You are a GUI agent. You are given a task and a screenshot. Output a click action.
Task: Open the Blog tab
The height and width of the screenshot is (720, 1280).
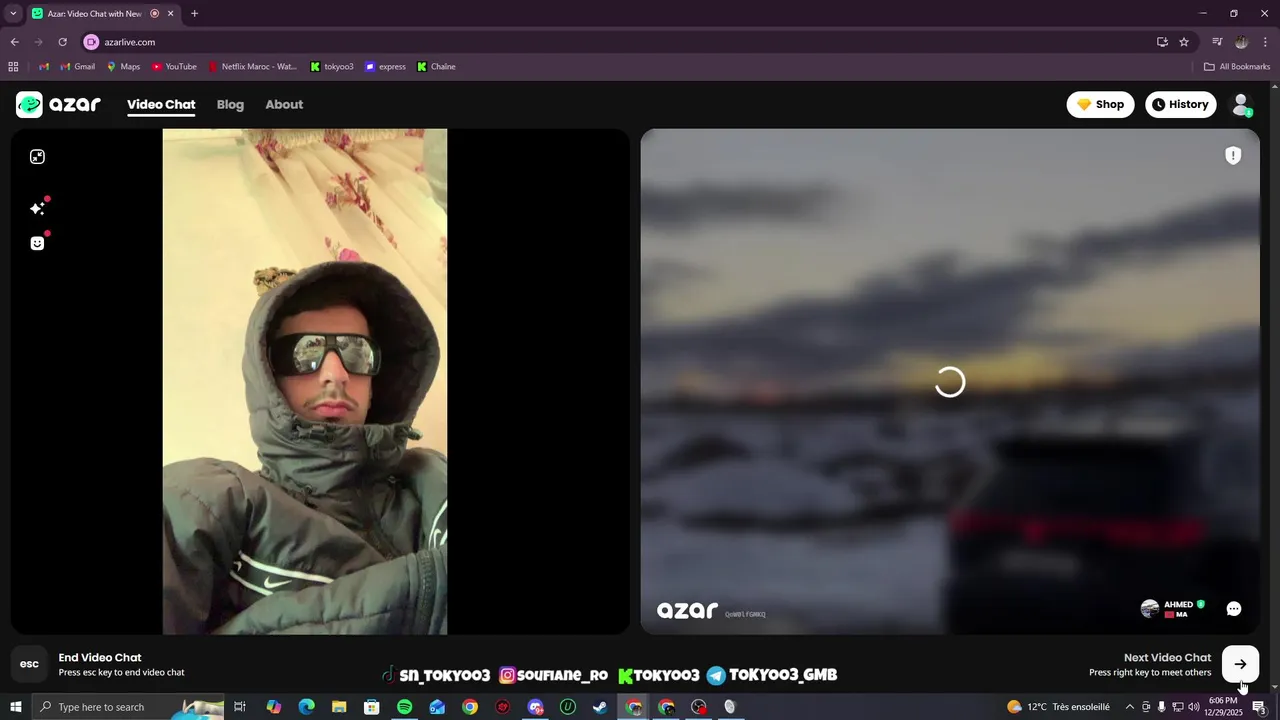230,104
